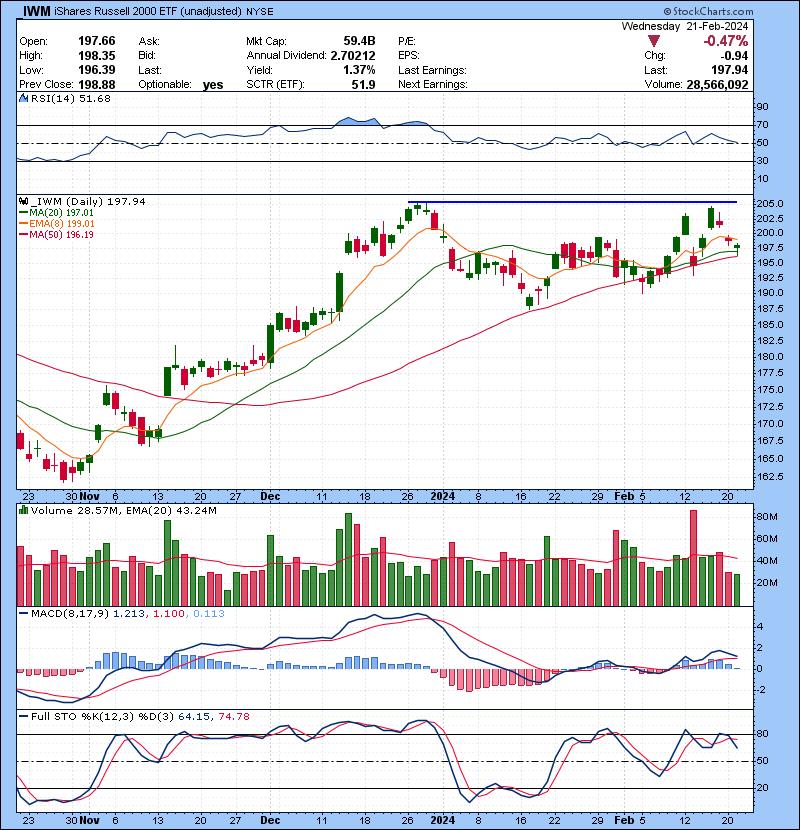Click the 2024 date label under price chart
Viewport: 800px width, 830px height.
tap(443, 496)
